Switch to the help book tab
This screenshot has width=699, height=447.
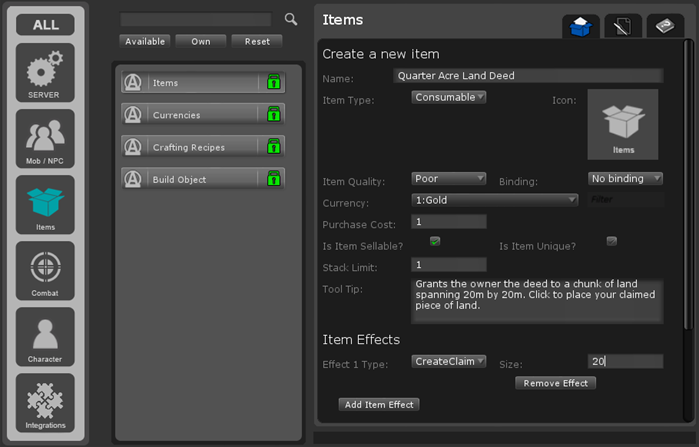[664, 27]
